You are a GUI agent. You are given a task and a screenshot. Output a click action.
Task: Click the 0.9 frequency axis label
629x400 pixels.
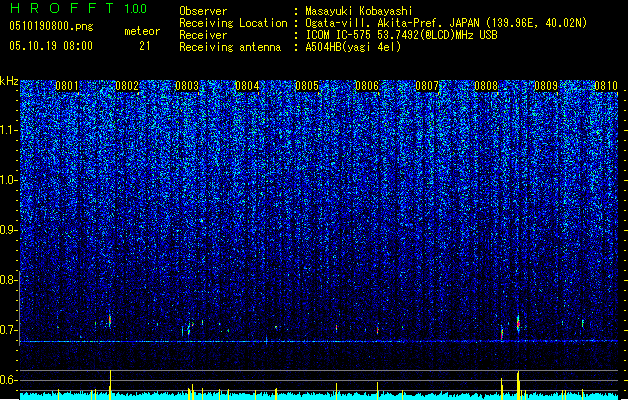click(x=9, y=230)
